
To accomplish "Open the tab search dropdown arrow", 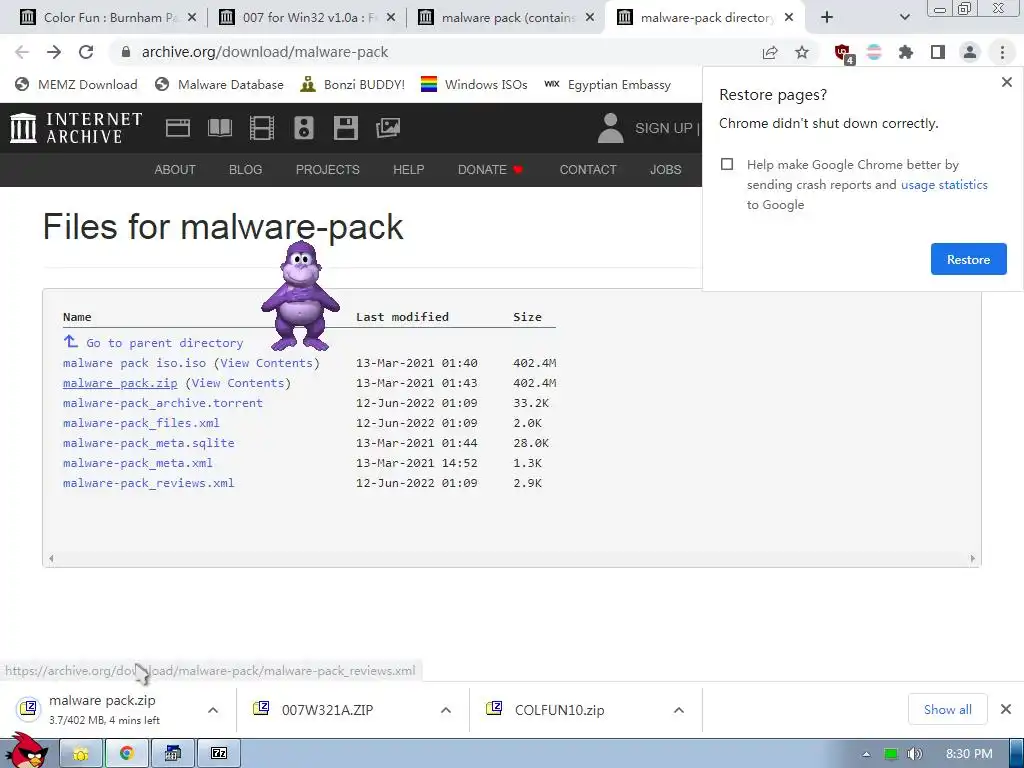I will click(904, 18).
